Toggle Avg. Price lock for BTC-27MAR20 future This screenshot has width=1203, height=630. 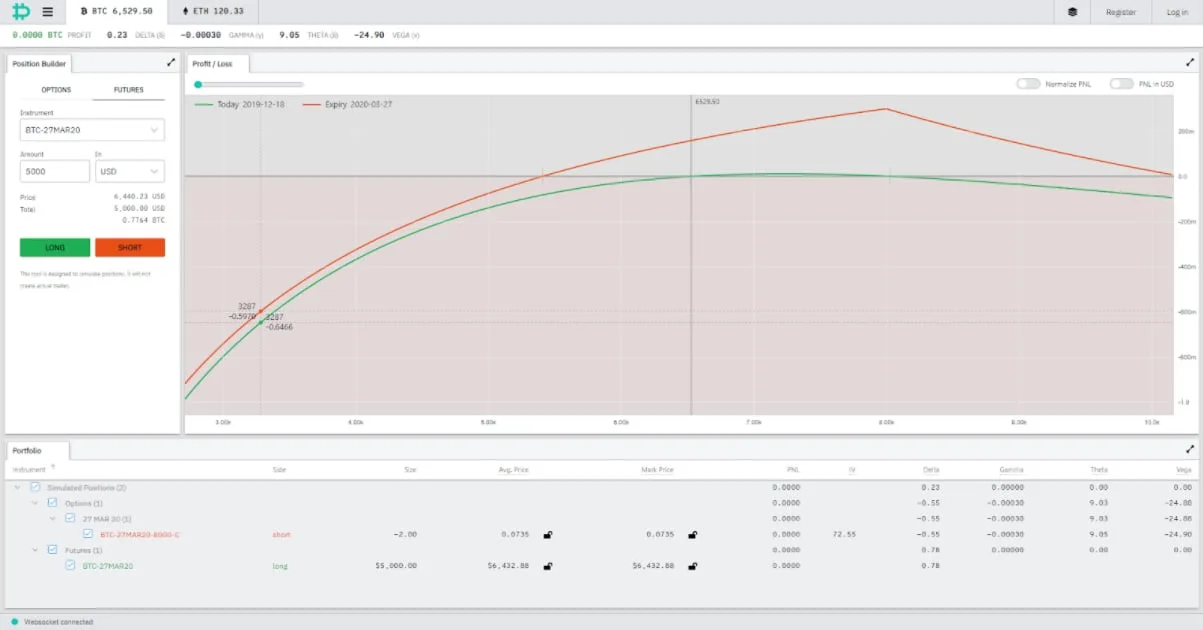point(547,566)
